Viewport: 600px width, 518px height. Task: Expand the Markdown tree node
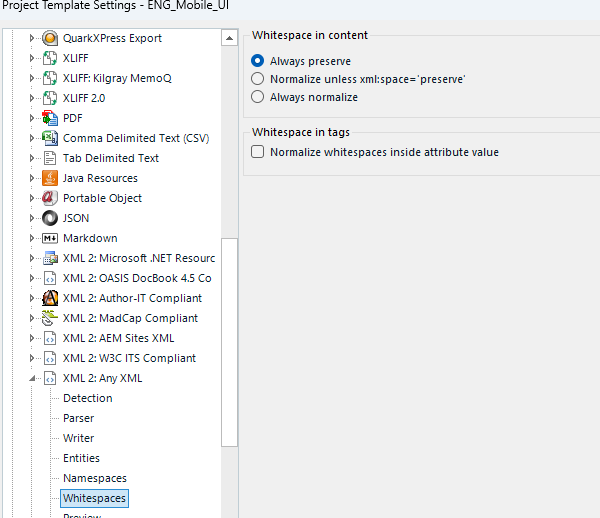[32, 238]
